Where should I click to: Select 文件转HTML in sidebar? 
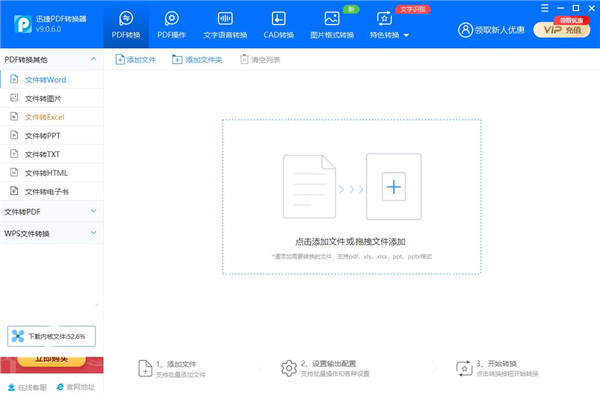(52, 173)
